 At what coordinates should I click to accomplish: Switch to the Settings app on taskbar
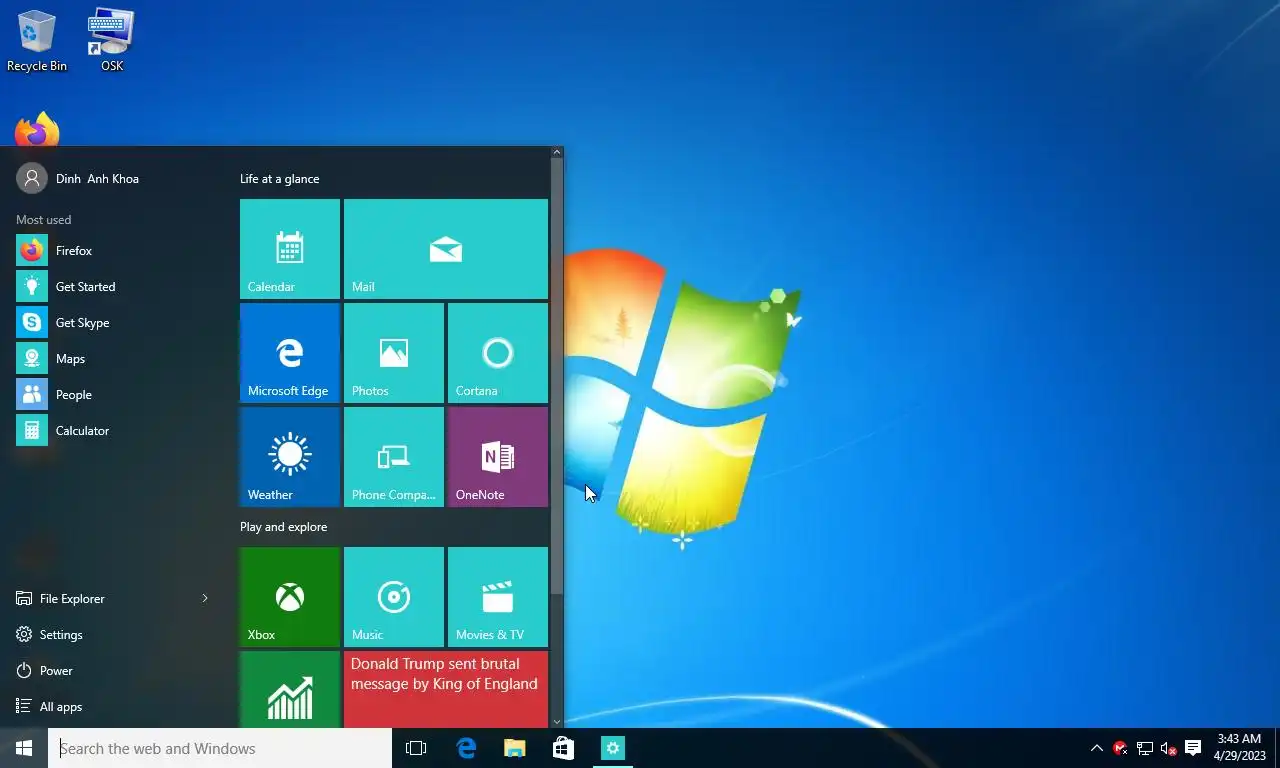[x=613, y=748]
